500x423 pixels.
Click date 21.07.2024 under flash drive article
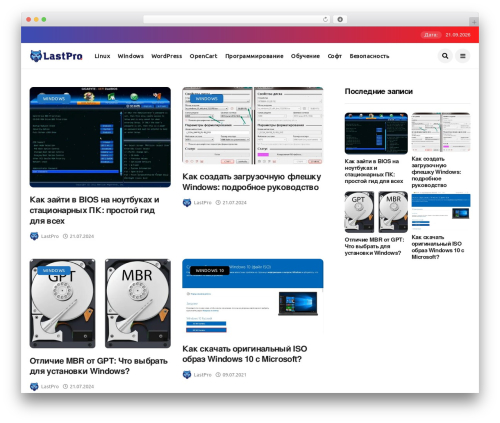click(x=234, y=203)
